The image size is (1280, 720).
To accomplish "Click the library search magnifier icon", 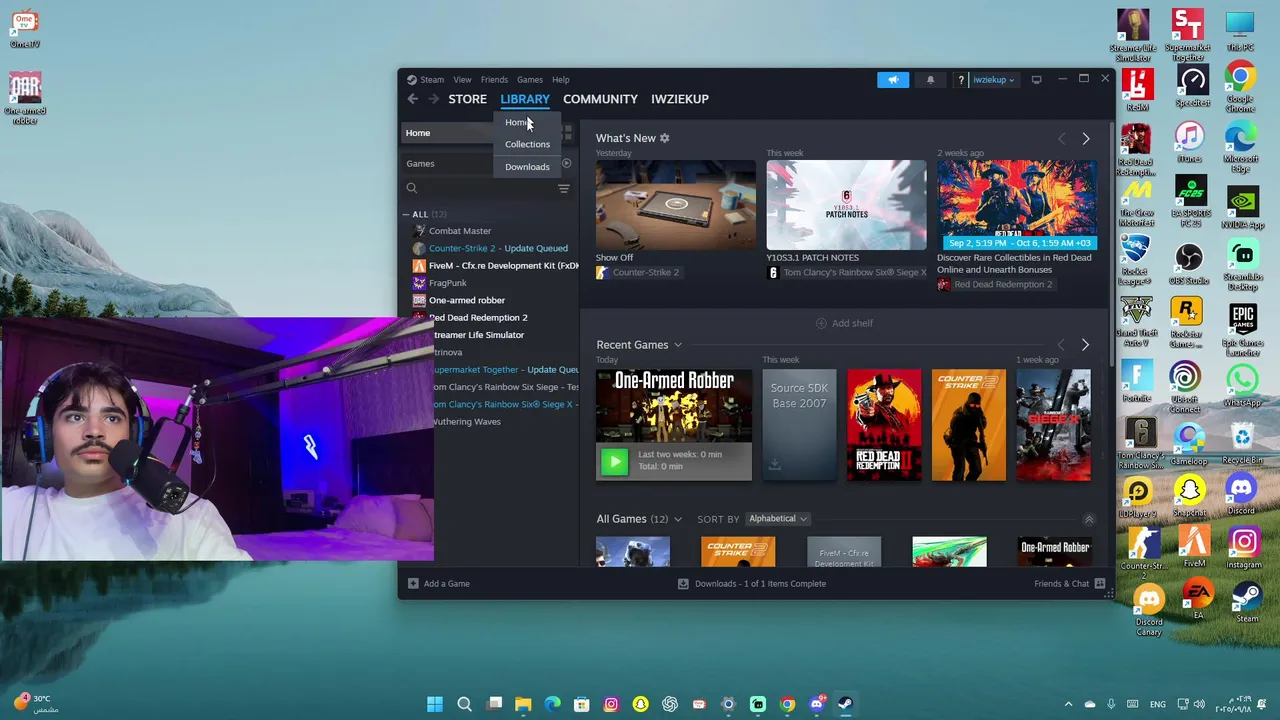I will [412, 188].
